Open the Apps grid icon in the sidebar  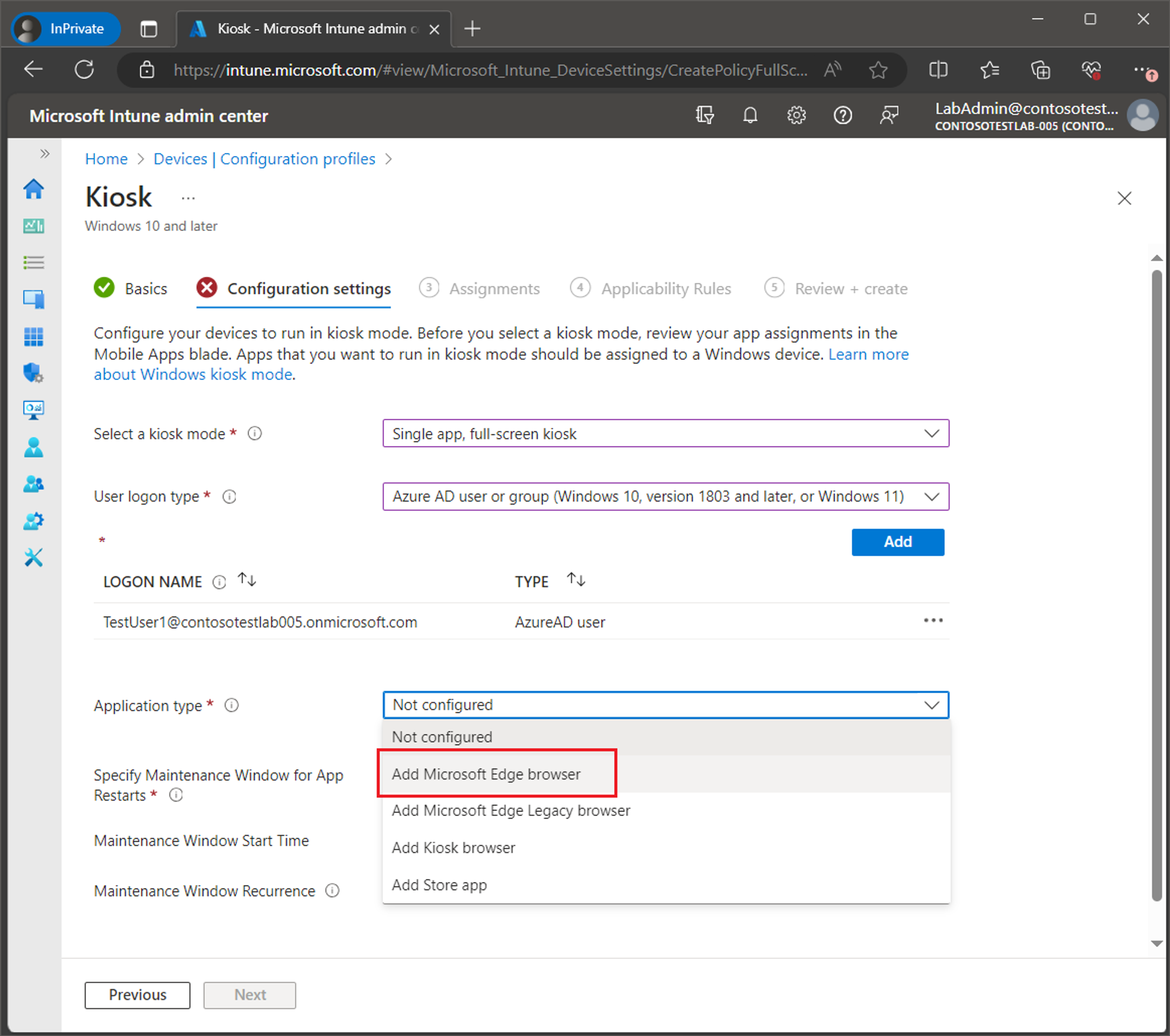[33, 337]
